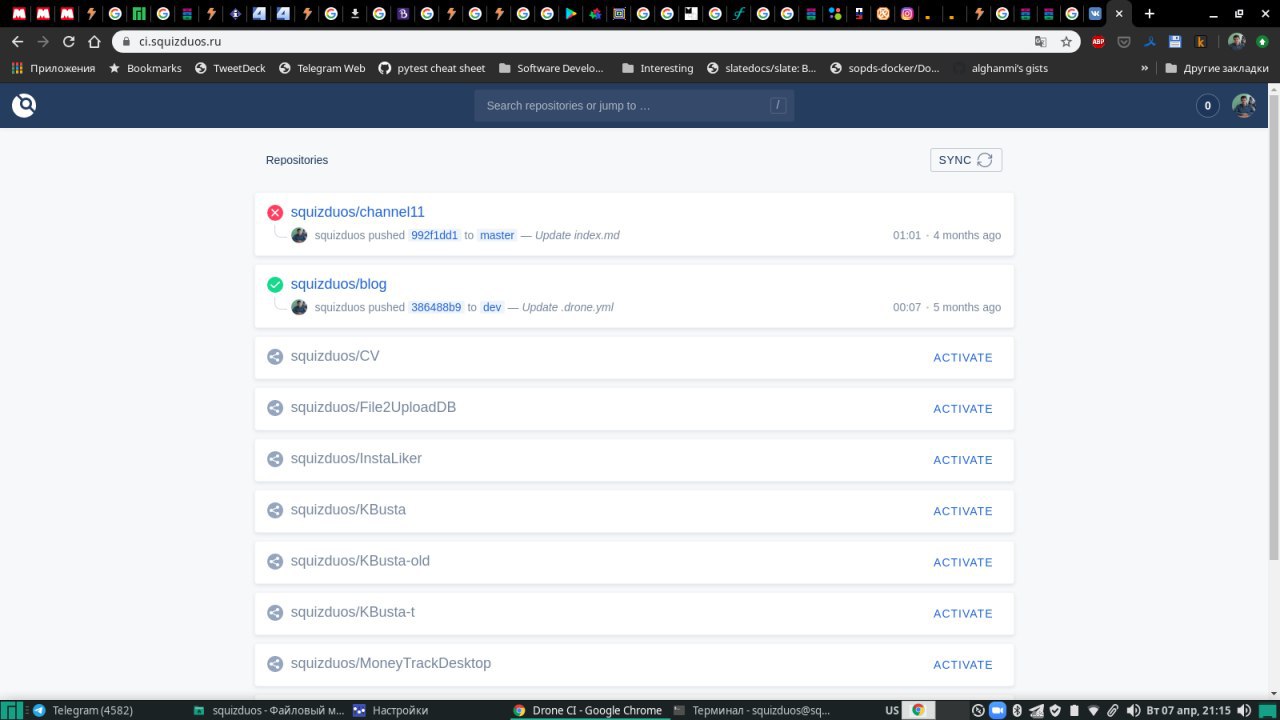Show hidden bookmarks via the chevron

pos(1144,68)
